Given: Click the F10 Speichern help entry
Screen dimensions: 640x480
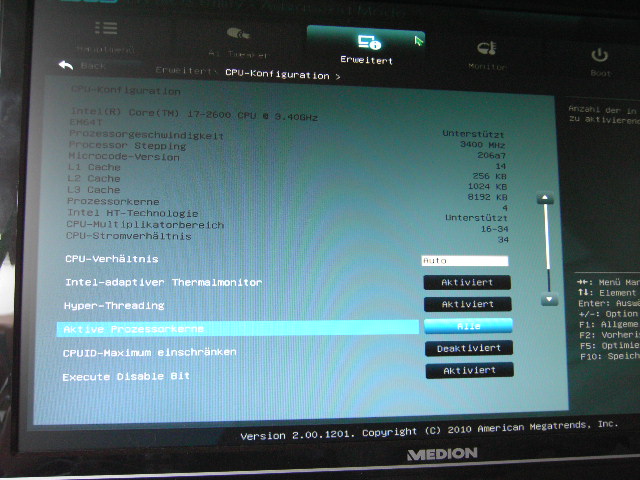Looking at the screenshot, I should tap(609, 356).
